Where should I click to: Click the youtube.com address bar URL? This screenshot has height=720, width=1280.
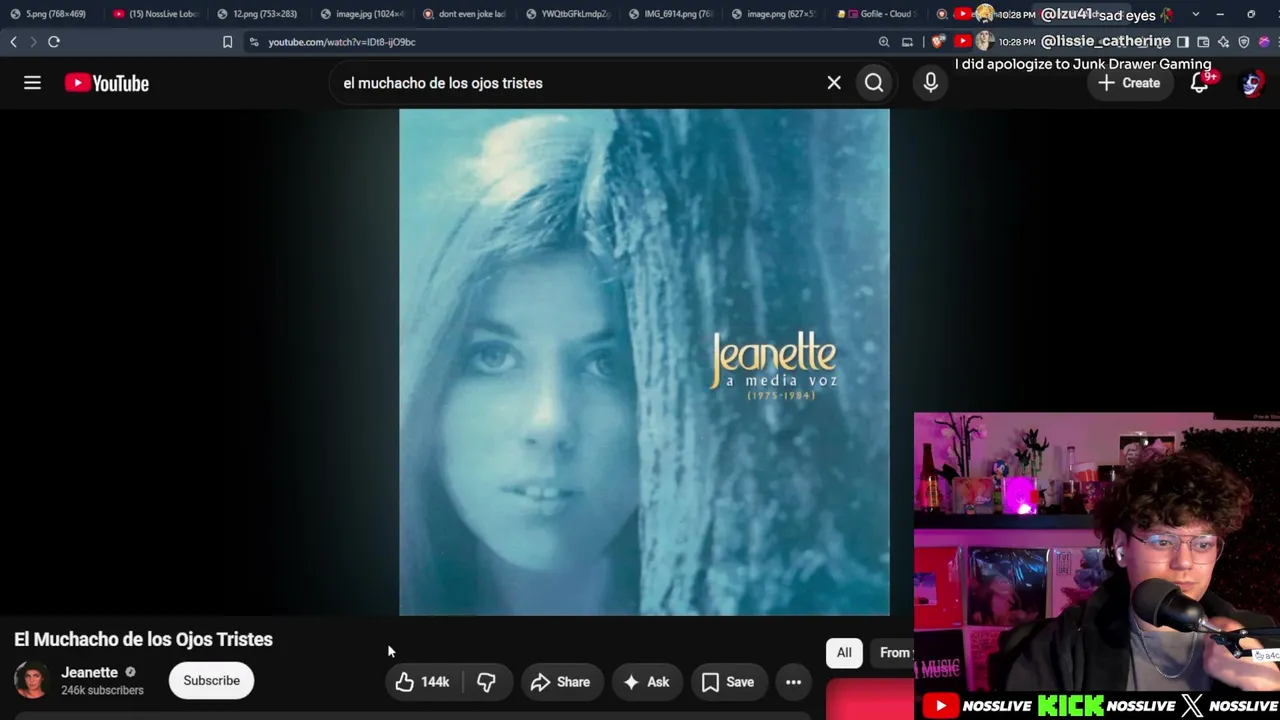click(342, 42)
